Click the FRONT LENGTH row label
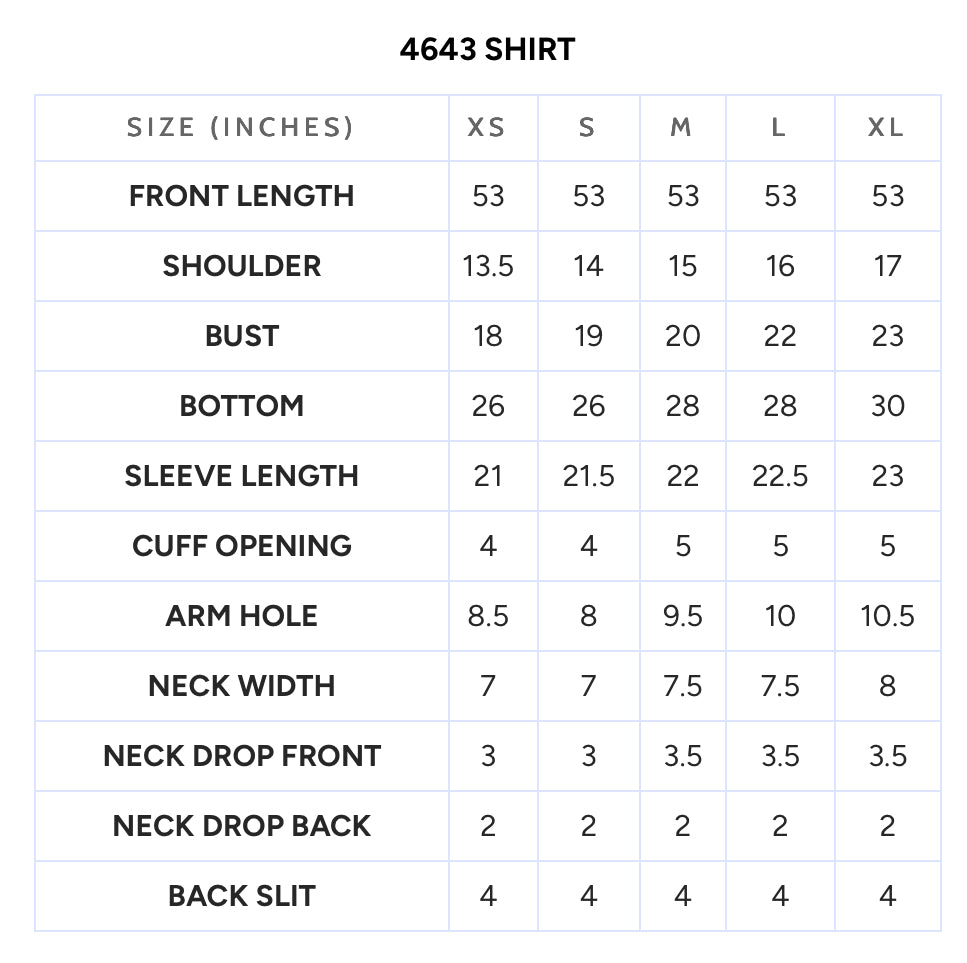The image size is (967, 963). pos(242,196)
